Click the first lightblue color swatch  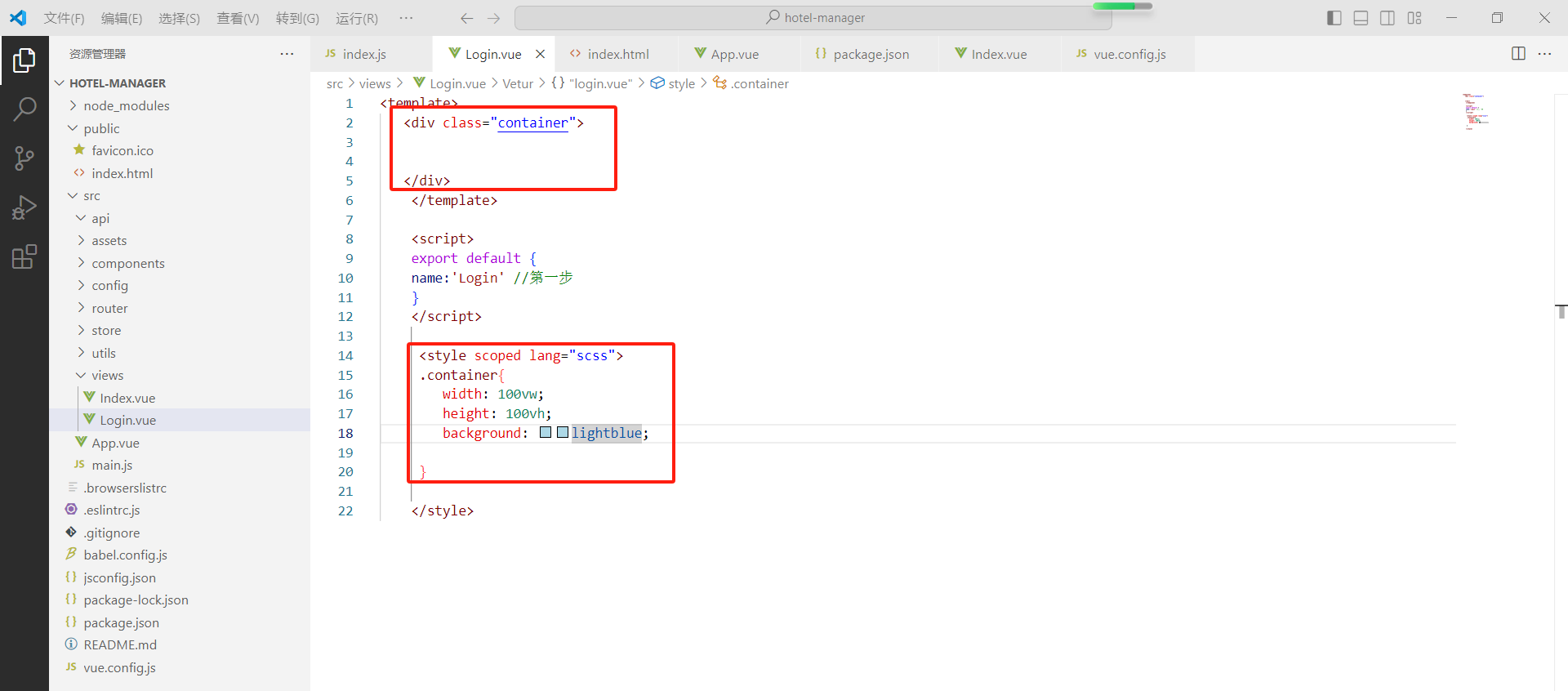coord(546,433)
